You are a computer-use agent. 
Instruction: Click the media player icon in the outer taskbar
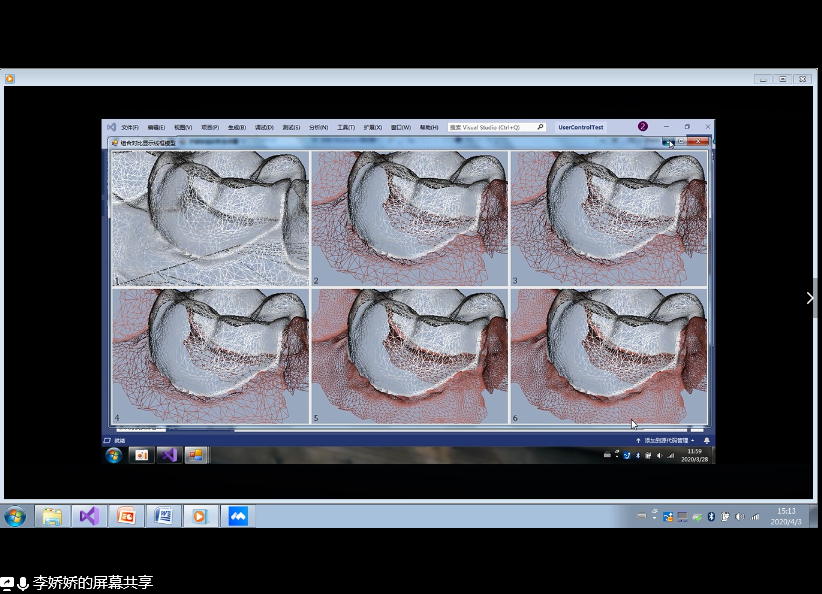tap(199, 516)
